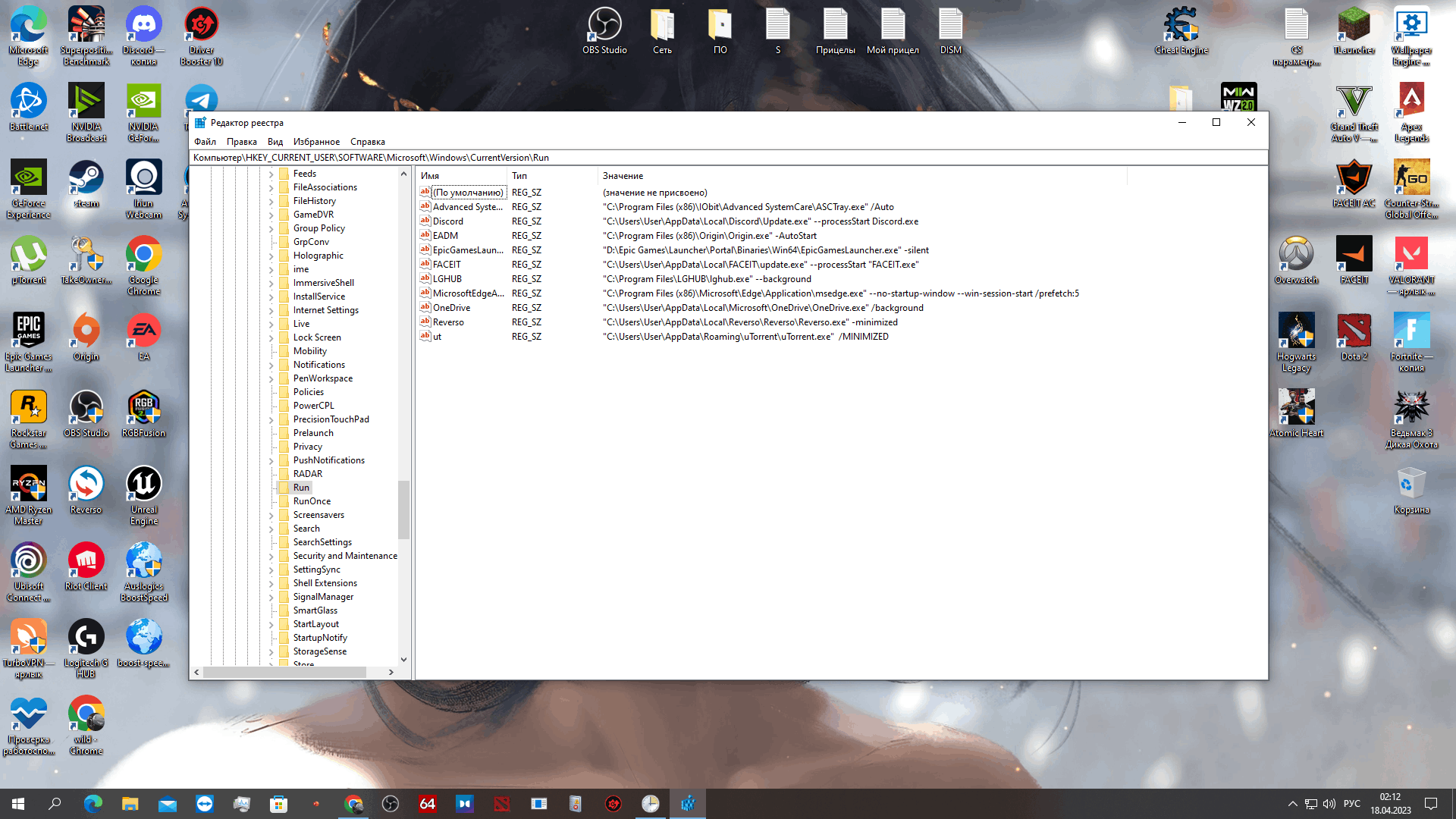Open the Корзина recycle bin

pyautogui.click(x=1411, y=490)
